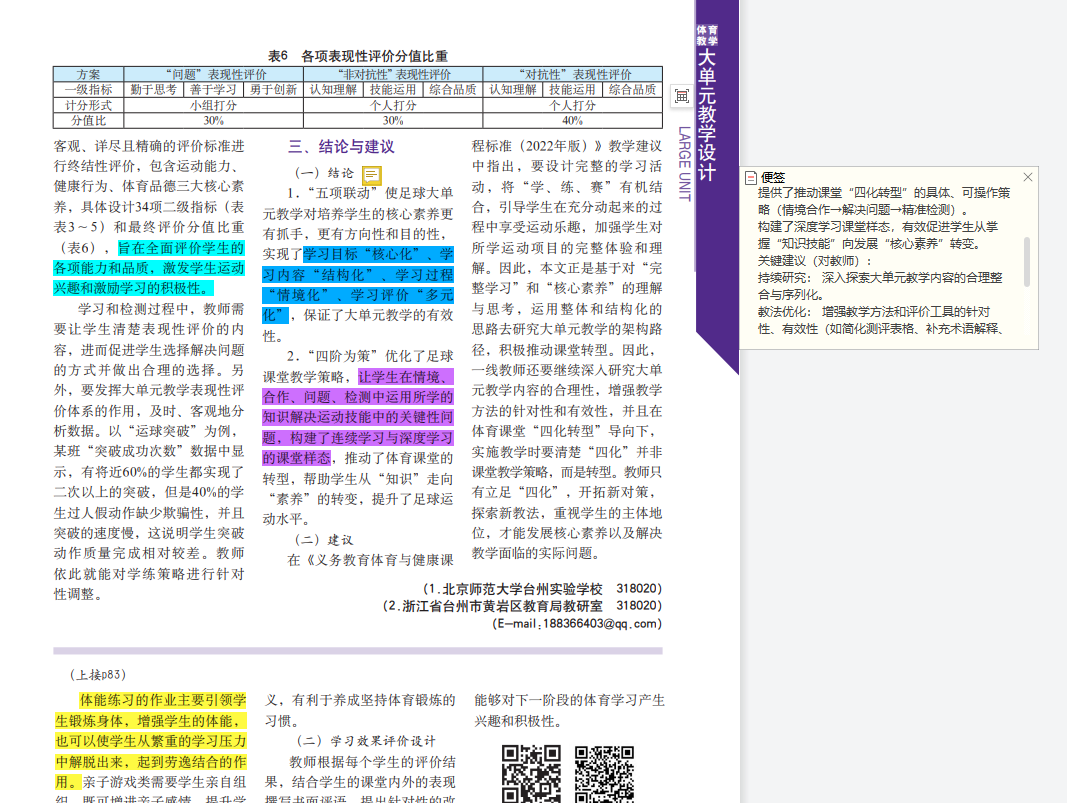Click the subheading (一) 结论

coord(324,173)
